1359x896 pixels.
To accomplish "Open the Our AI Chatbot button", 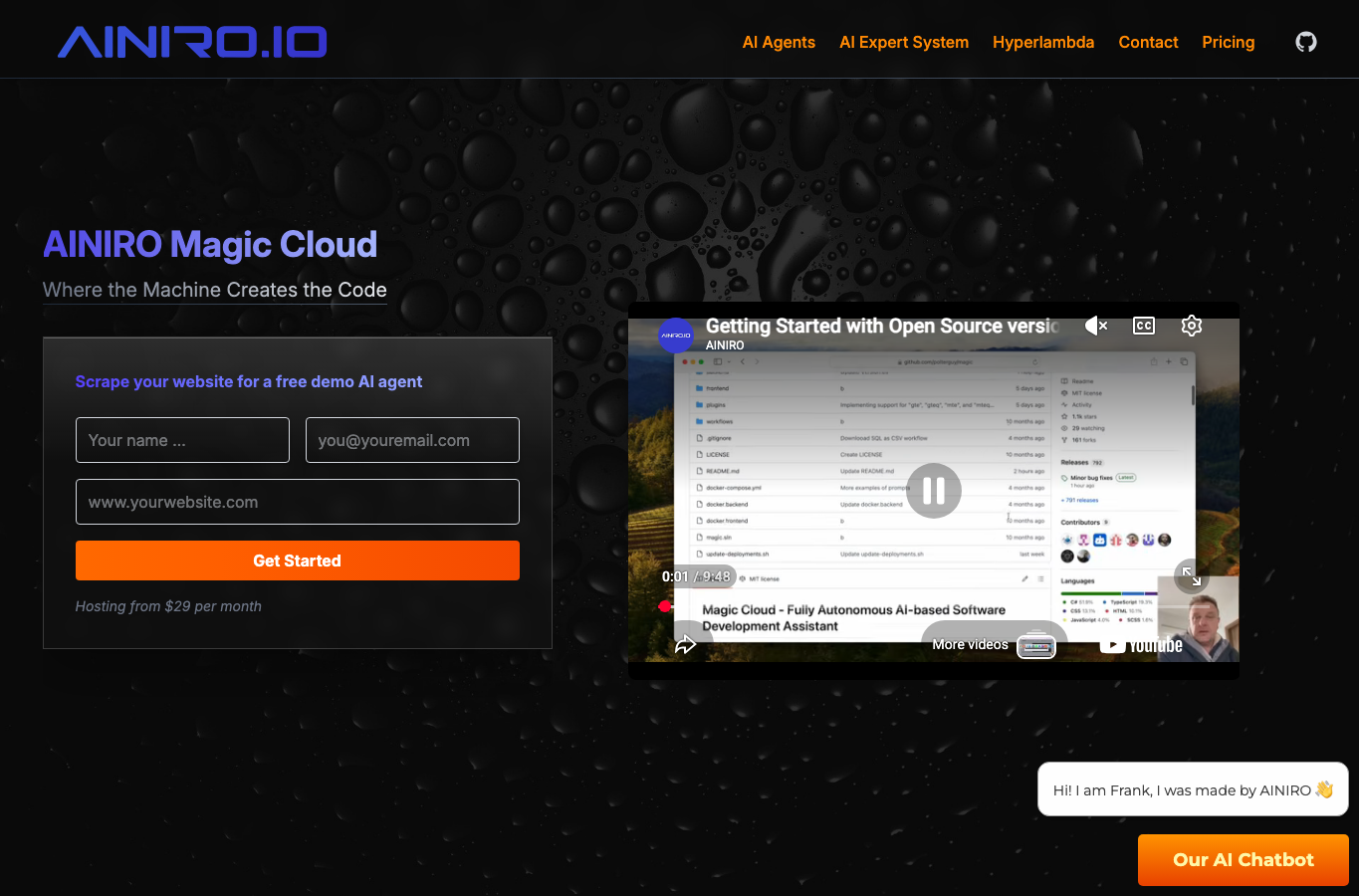I will (x=1244, y=860).
